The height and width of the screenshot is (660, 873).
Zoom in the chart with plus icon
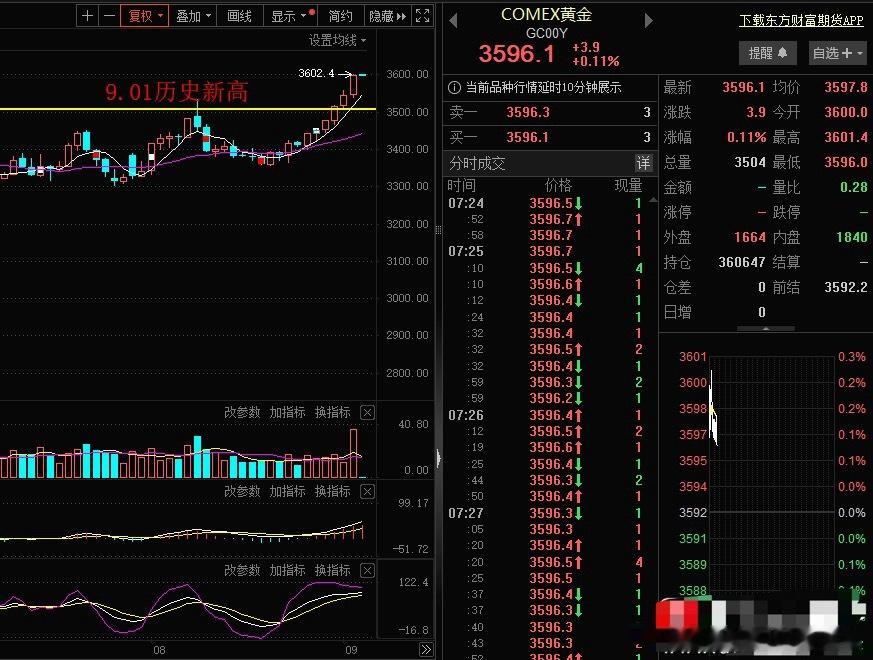[x=87, y=16]
